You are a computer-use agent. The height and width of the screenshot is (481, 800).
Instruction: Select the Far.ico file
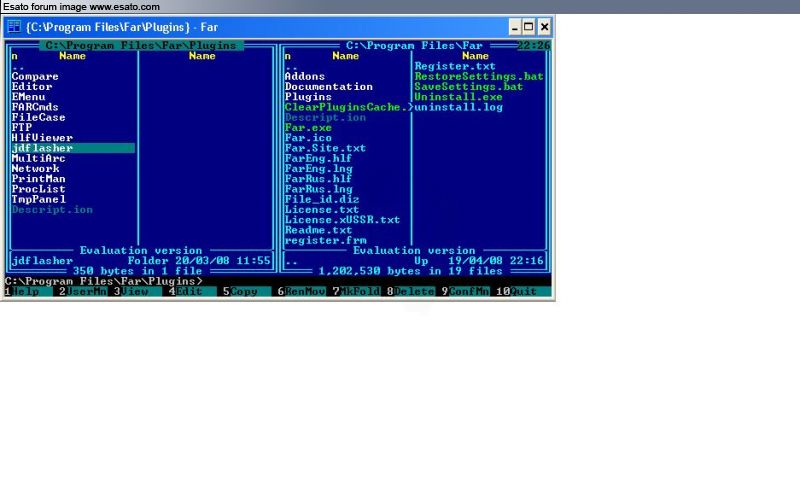[x=308, y=138]
